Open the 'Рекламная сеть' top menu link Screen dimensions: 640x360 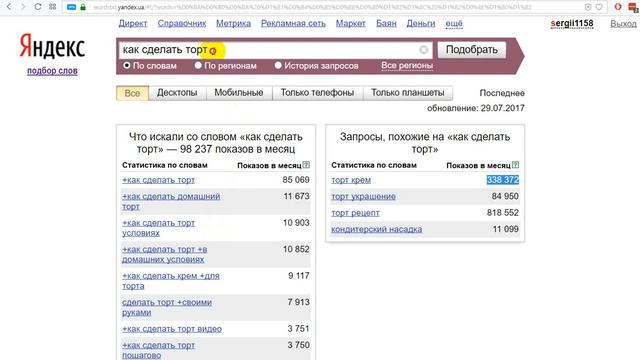(293, 24)
